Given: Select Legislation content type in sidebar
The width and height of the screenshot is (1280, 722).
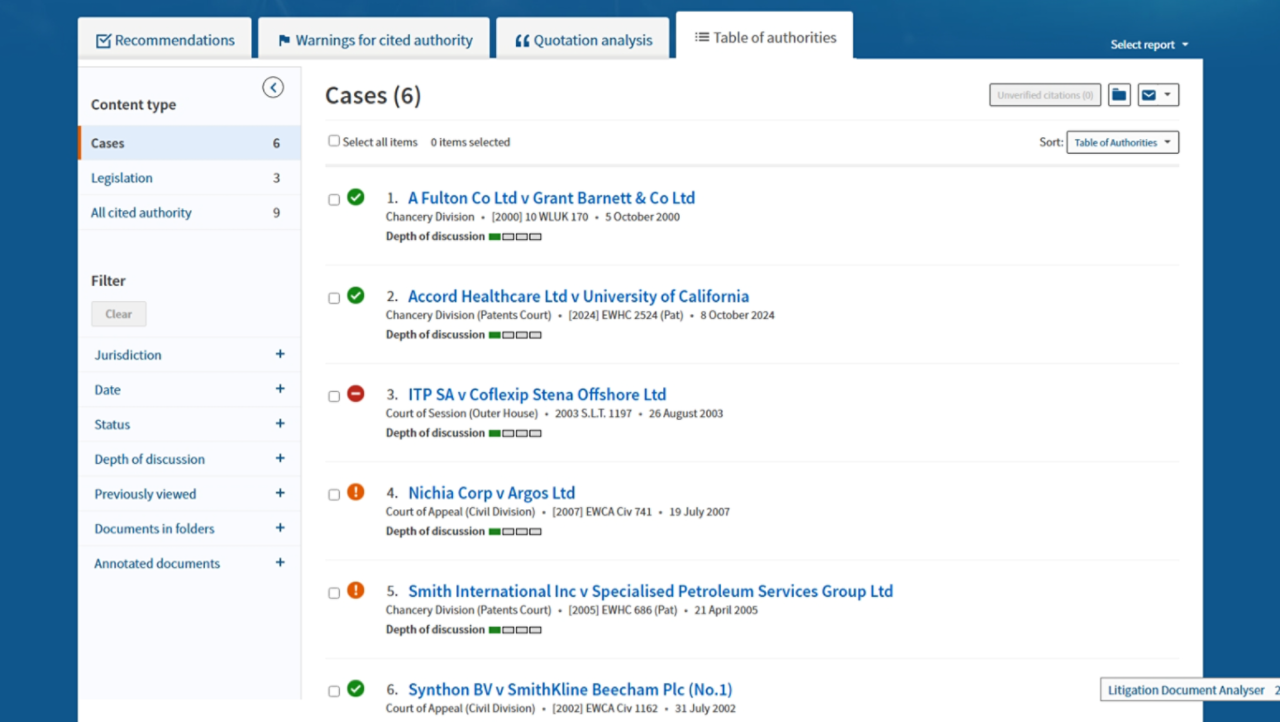Looking at the screenshot, I should pyautogui.click(x=122, y=178).
